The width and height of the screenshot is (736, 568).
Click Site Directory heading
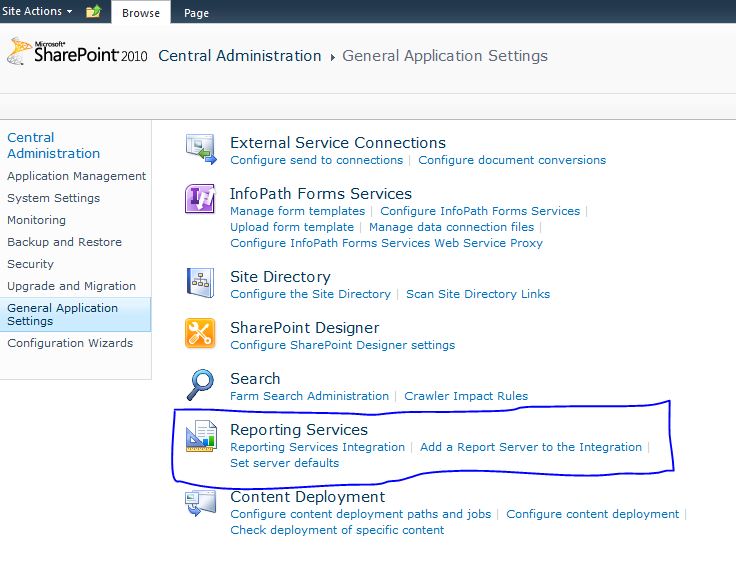[280, 277]
